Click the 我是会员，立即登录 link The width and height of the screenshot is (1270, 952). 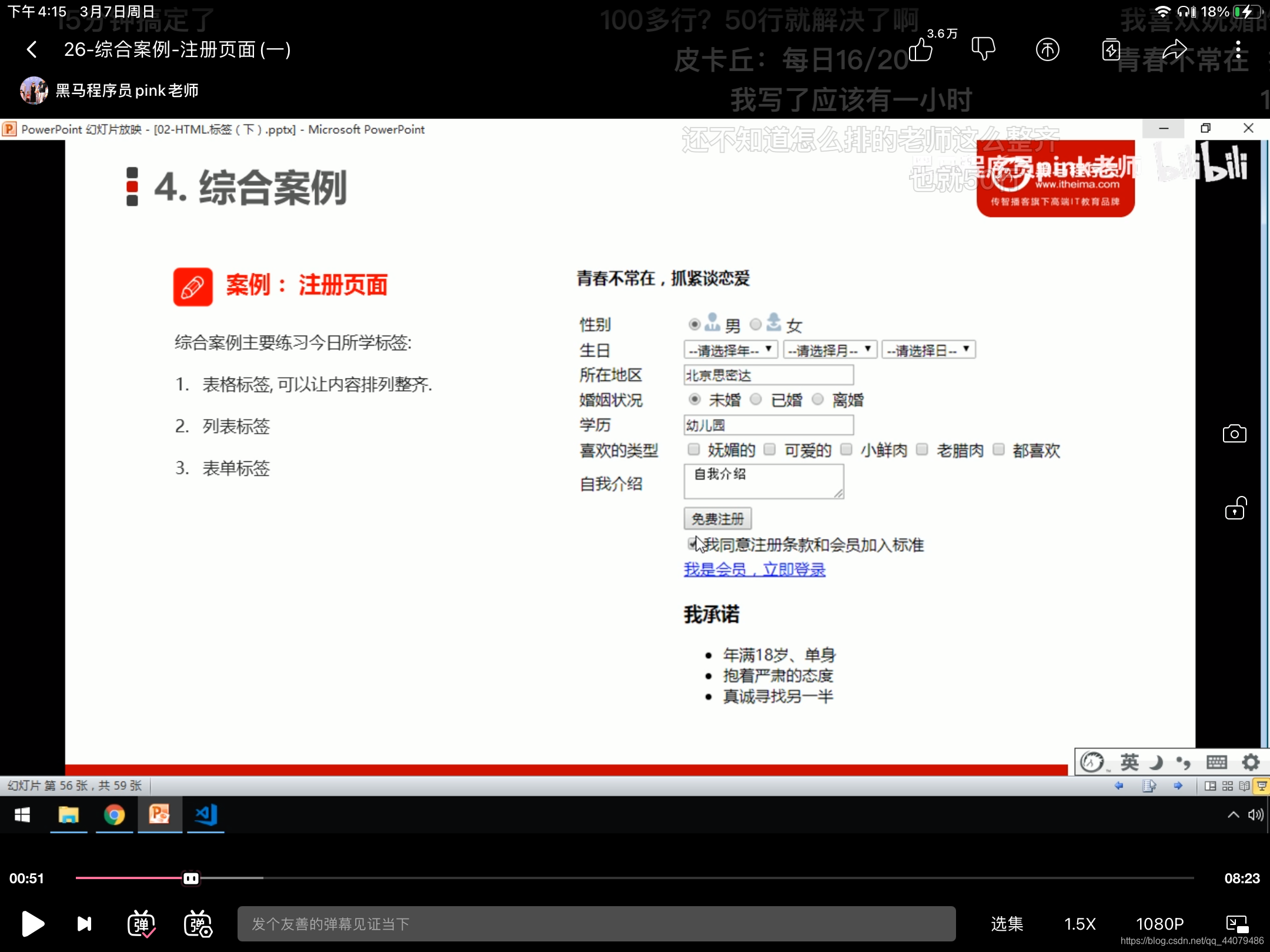point(754,569)
